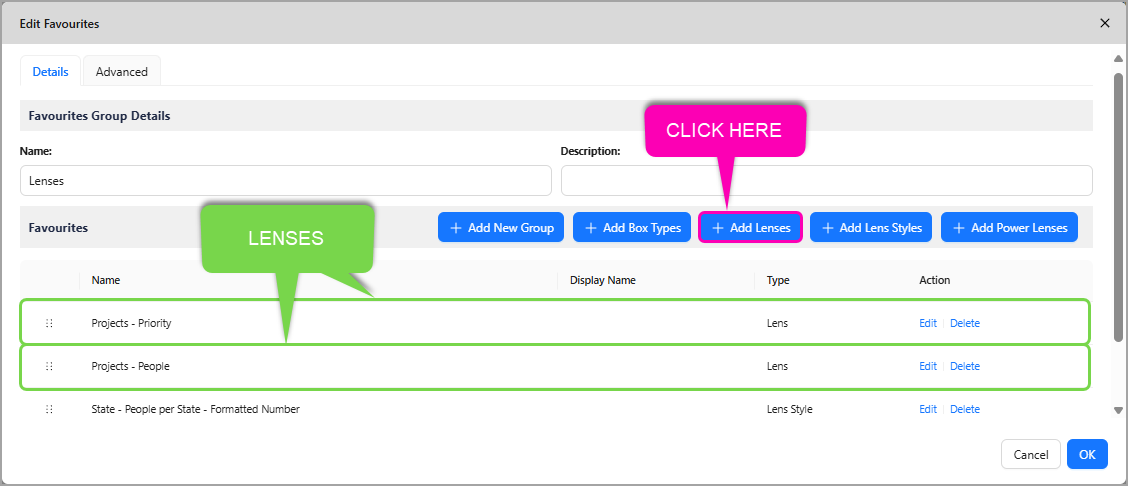Delete the Projects - People lens
This screenshot has height=486, width=1128.
coord(964,366)
